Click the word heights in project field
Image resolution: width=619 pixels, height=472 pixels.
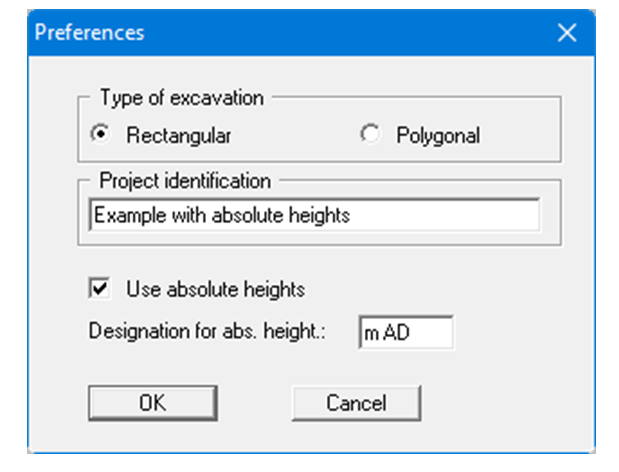pyautogui.click(x=319, y=215)
